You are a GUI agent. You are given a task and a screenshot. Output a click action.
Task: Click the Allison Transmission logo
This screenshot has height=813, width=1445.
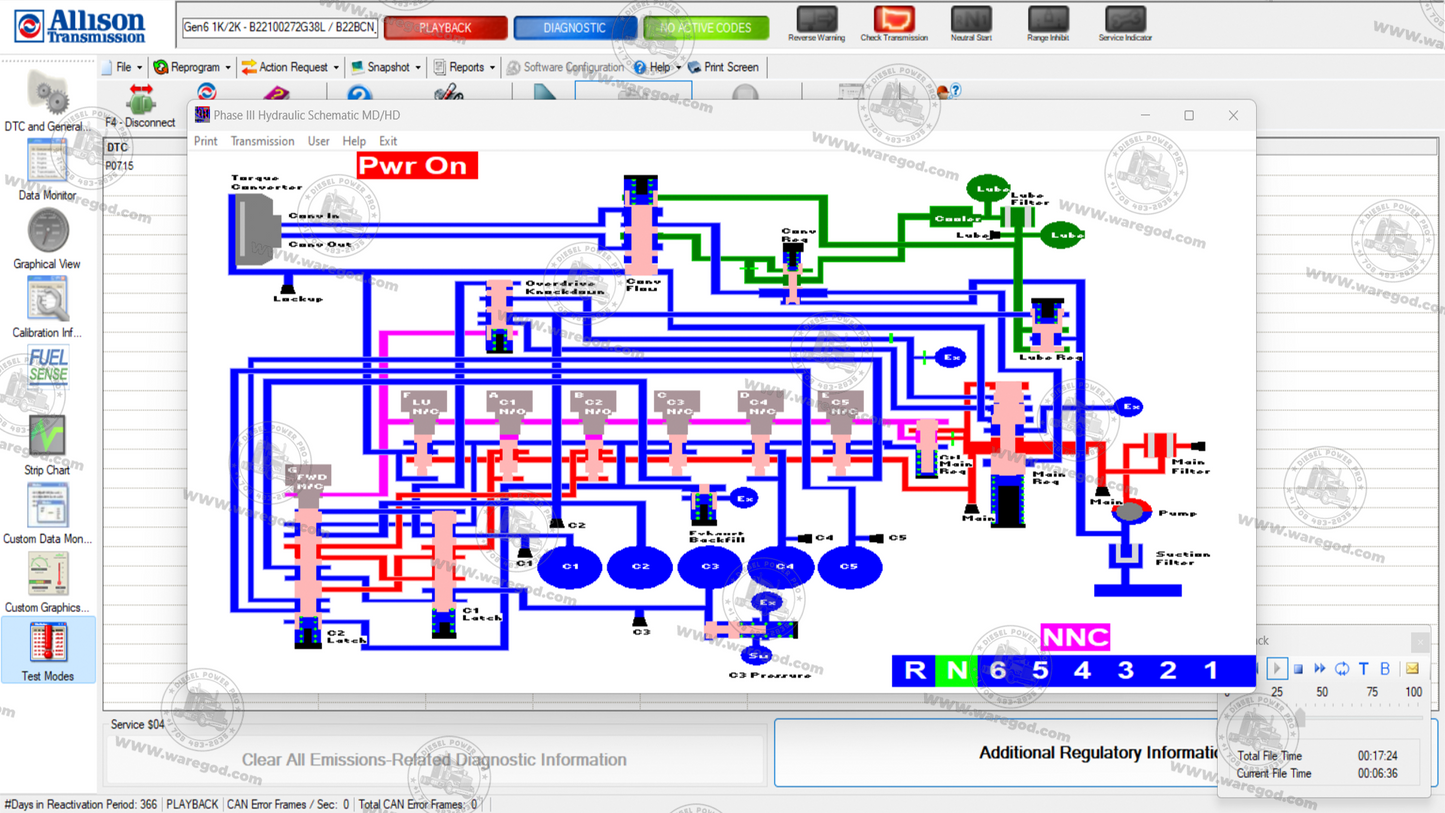79,26
